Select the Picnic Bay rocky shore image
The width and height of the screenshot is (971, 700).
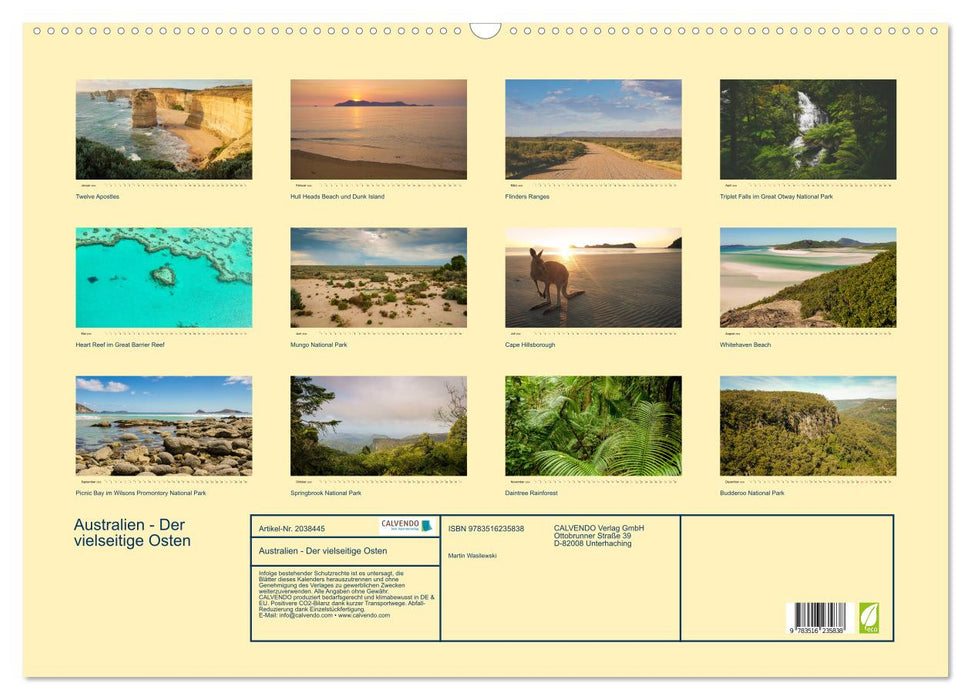point(164,425)
